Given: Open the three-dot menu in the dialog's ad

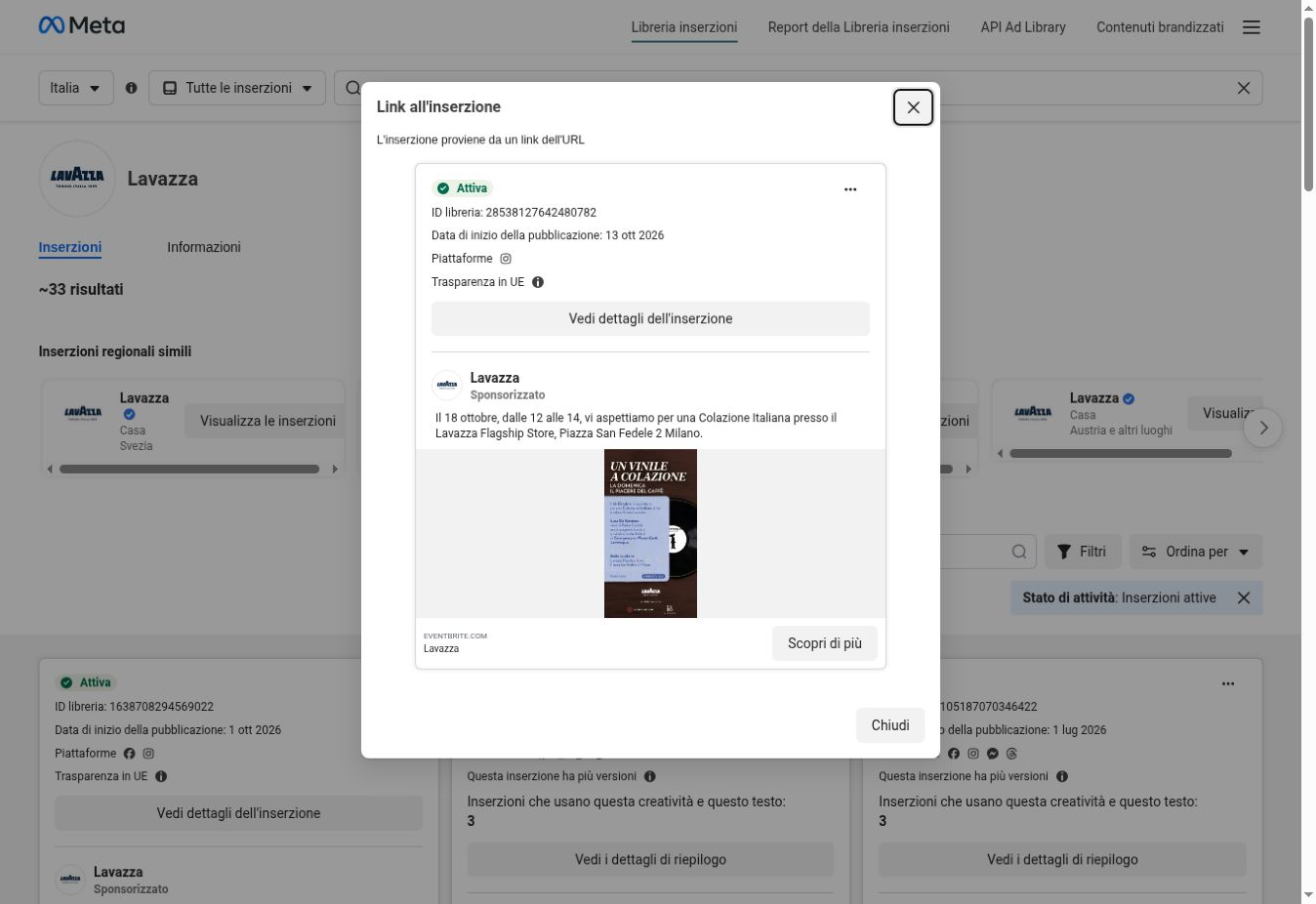Looking at the screenshot, I should coord(850,189).
